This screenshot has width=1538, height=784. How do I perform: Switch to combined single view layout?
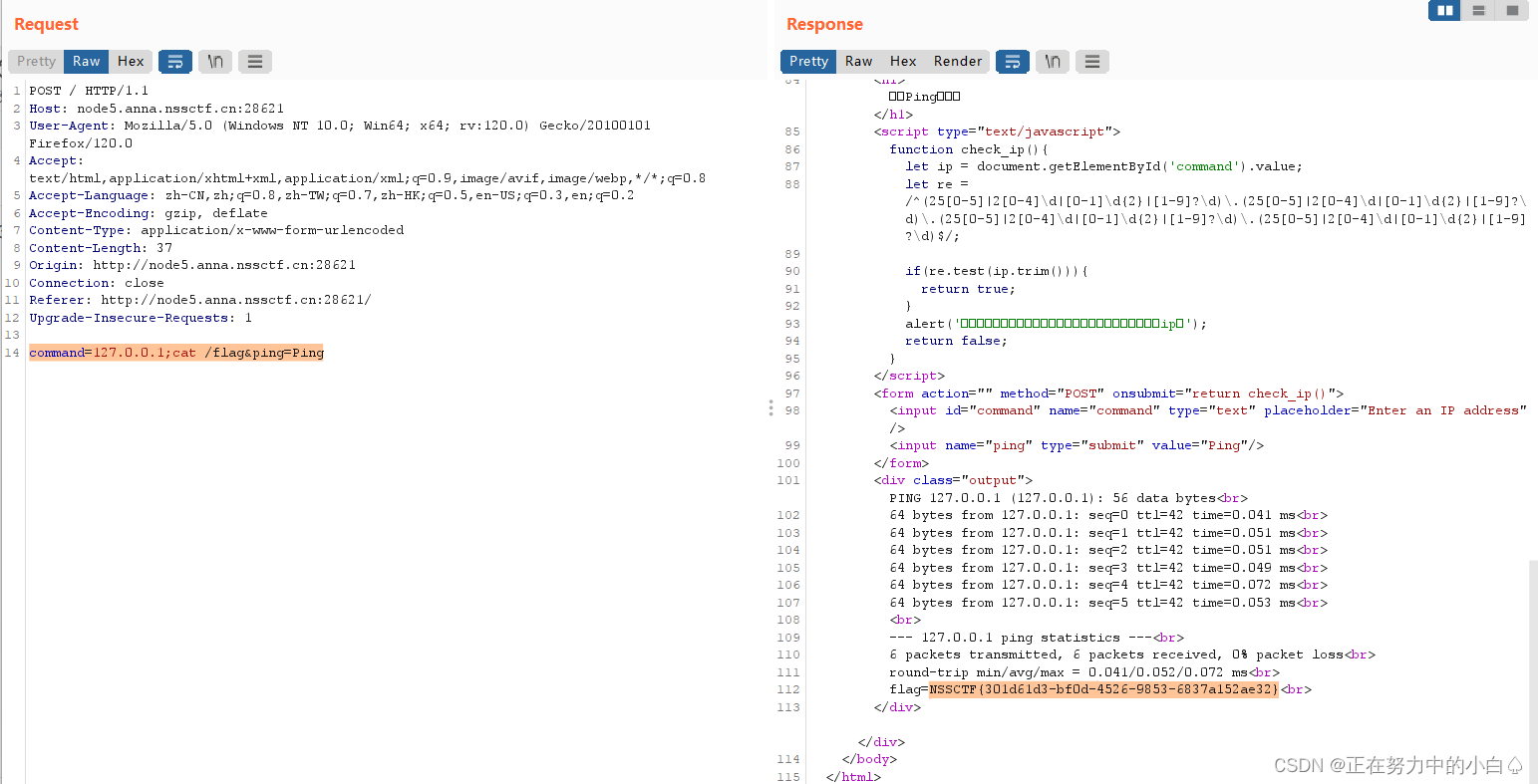(1512, 10)
